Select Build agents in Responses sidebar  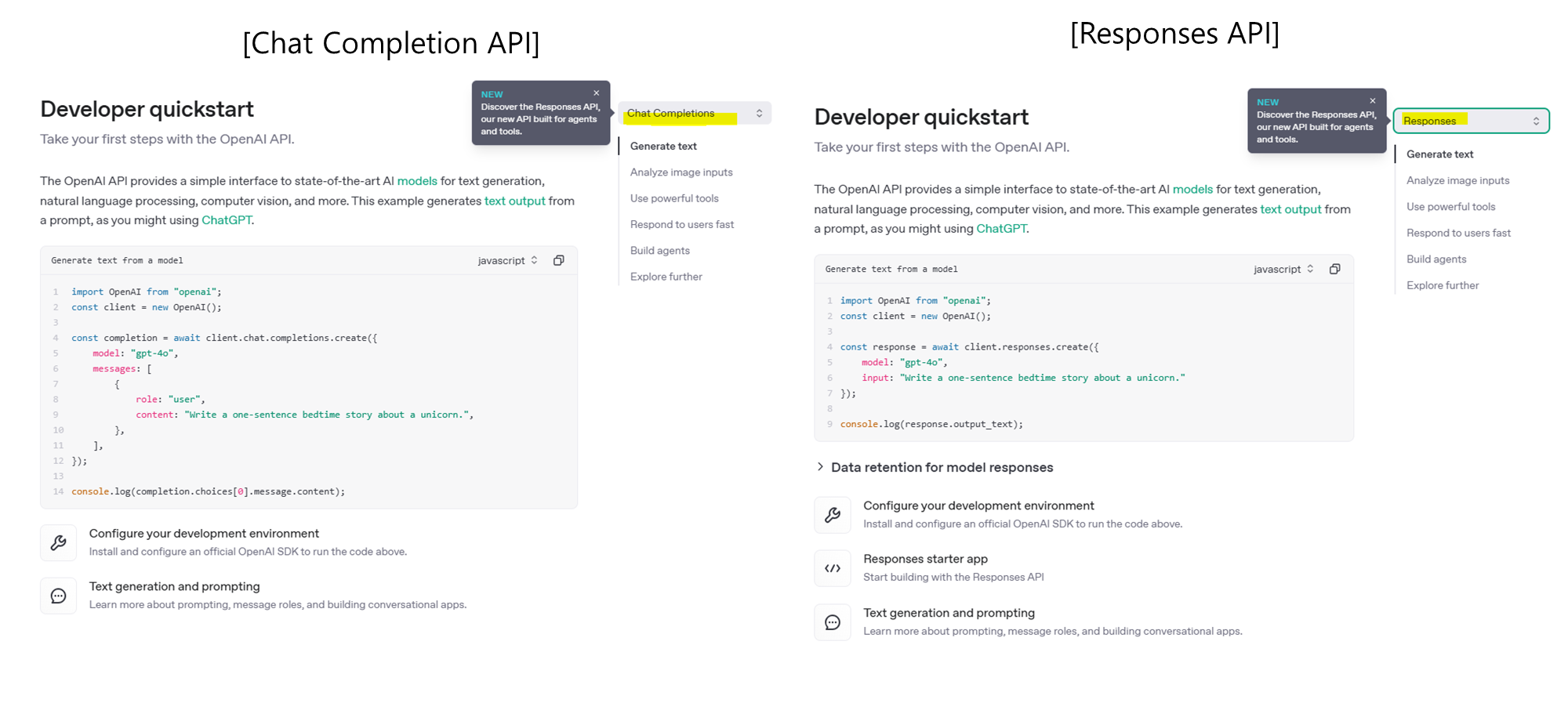click(x=1436, y=259)
